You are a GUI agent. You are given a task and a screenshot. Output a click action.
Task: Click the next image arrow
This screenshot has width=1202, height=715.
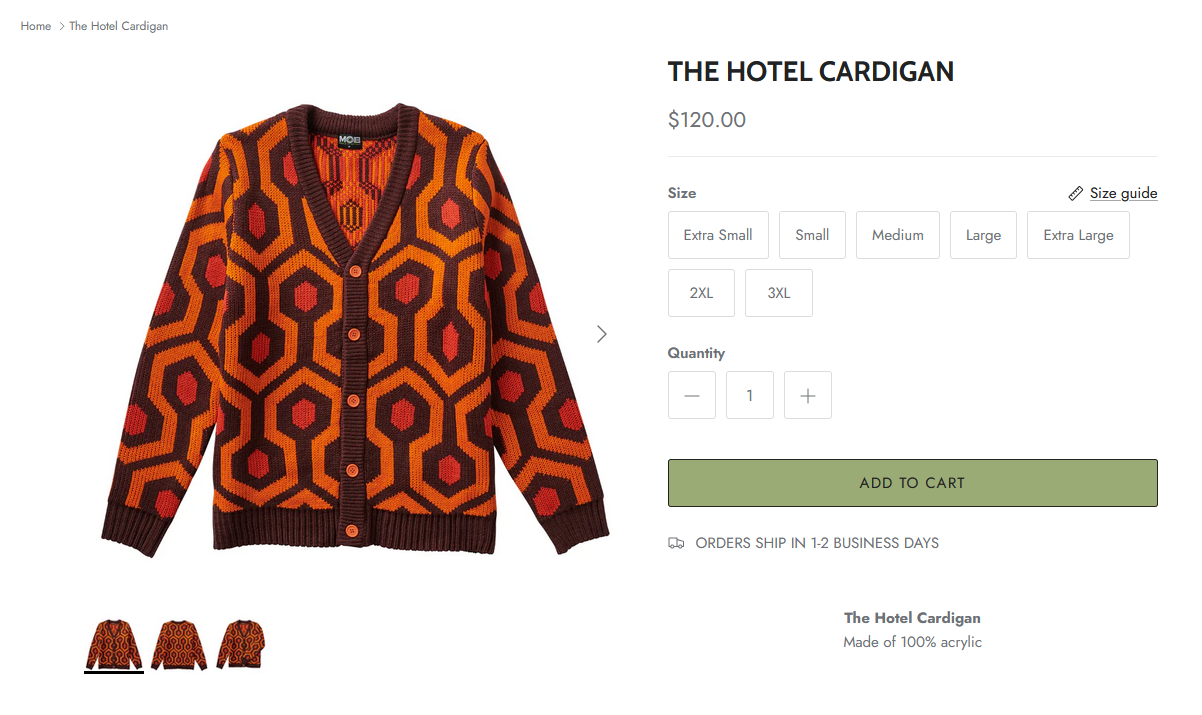coord(601,334)
